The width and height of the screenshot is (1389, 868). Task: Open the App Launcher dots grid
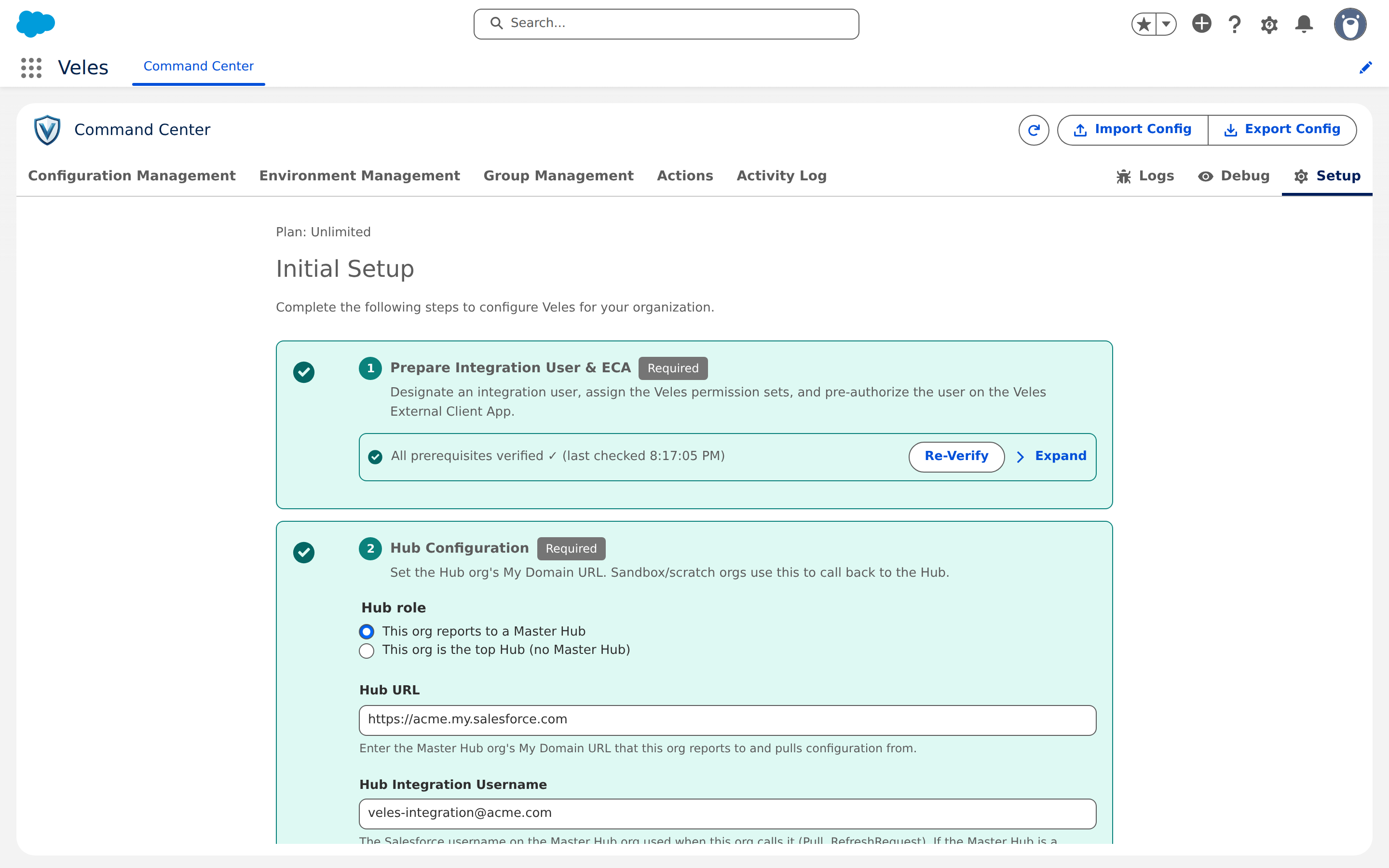31,68
